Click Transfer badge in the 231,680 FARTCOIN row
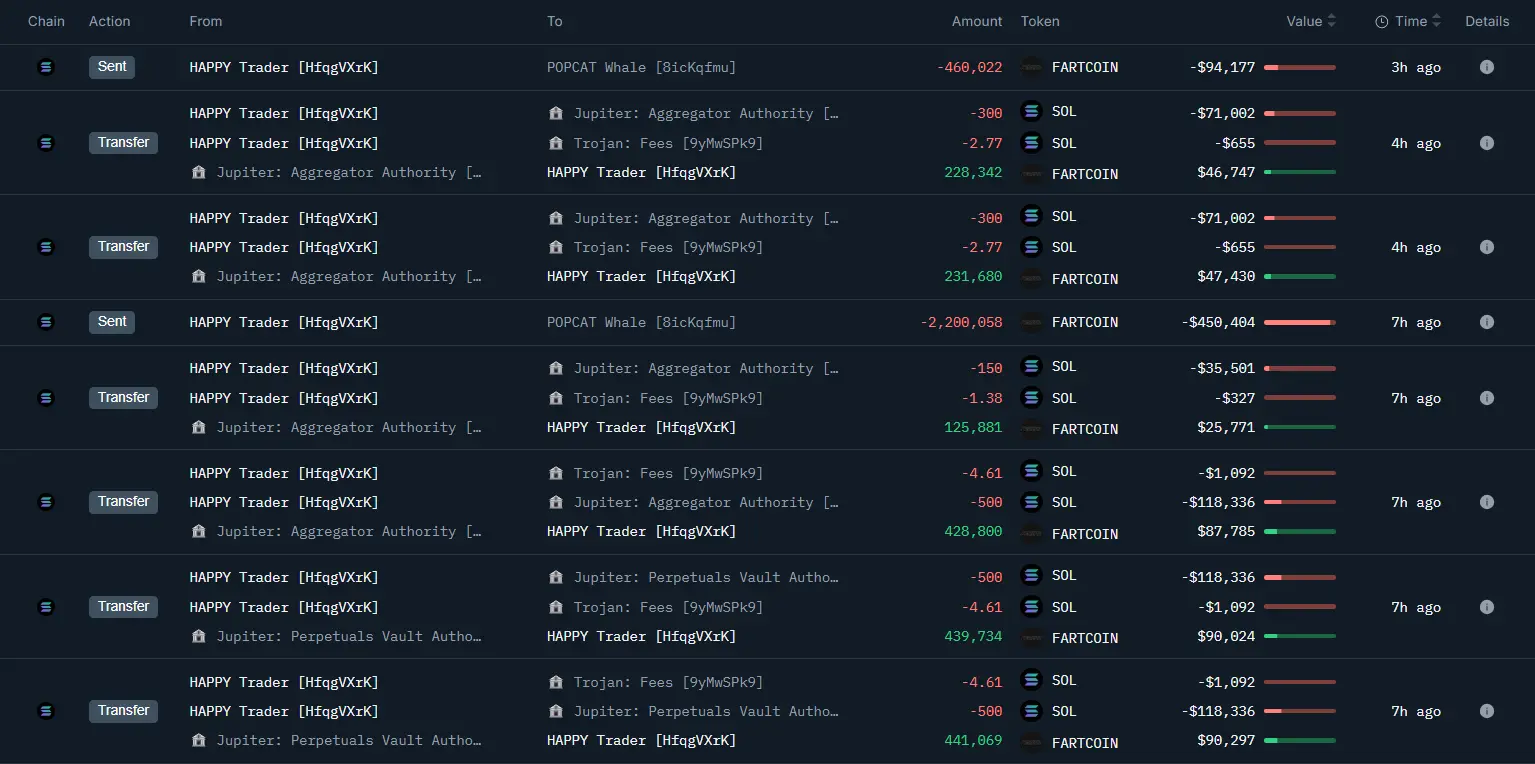 point(123,247)
